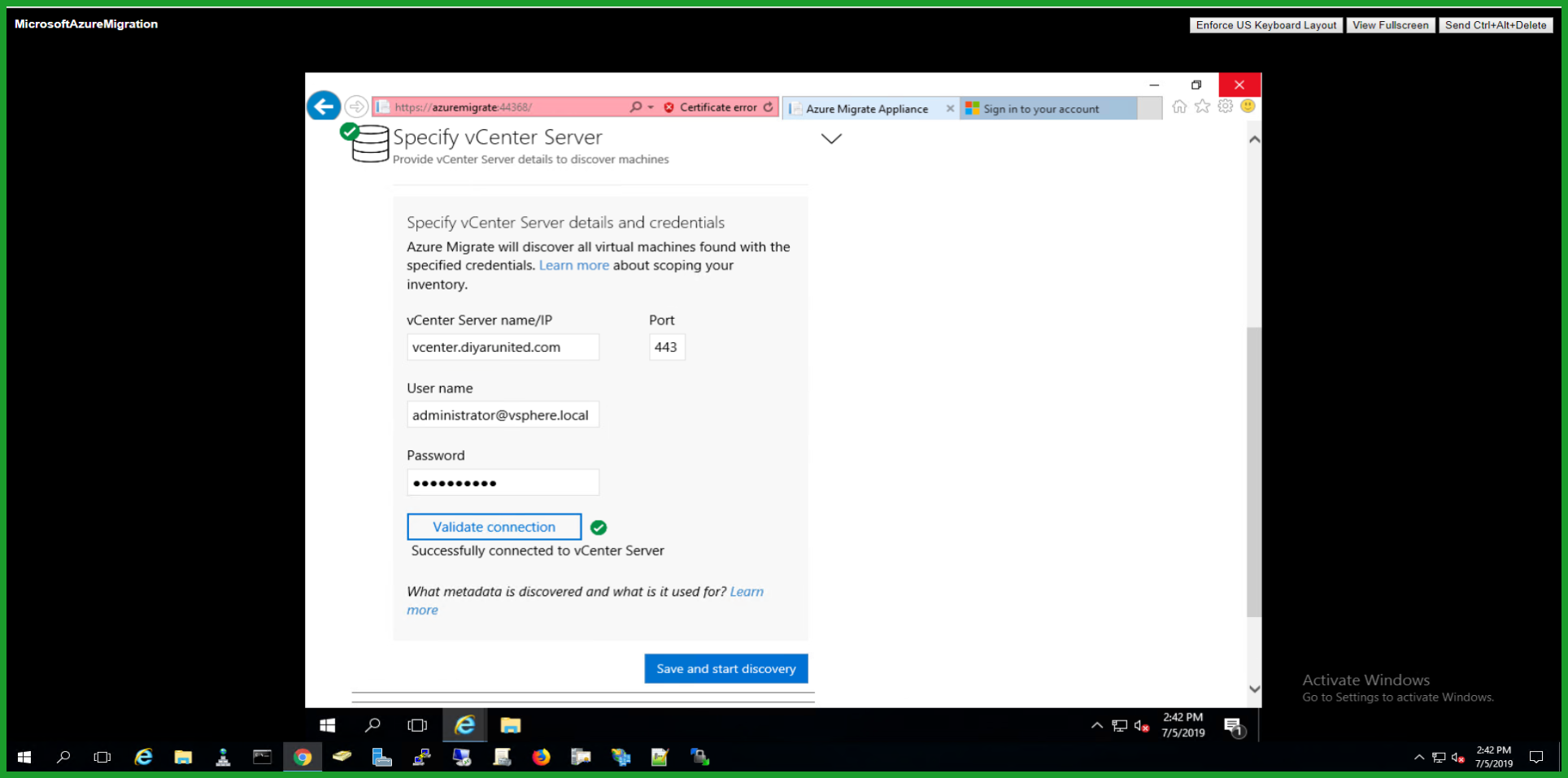The image size is (1568, 778).
Task: Click Save and start discovery button
Action: 726,668
